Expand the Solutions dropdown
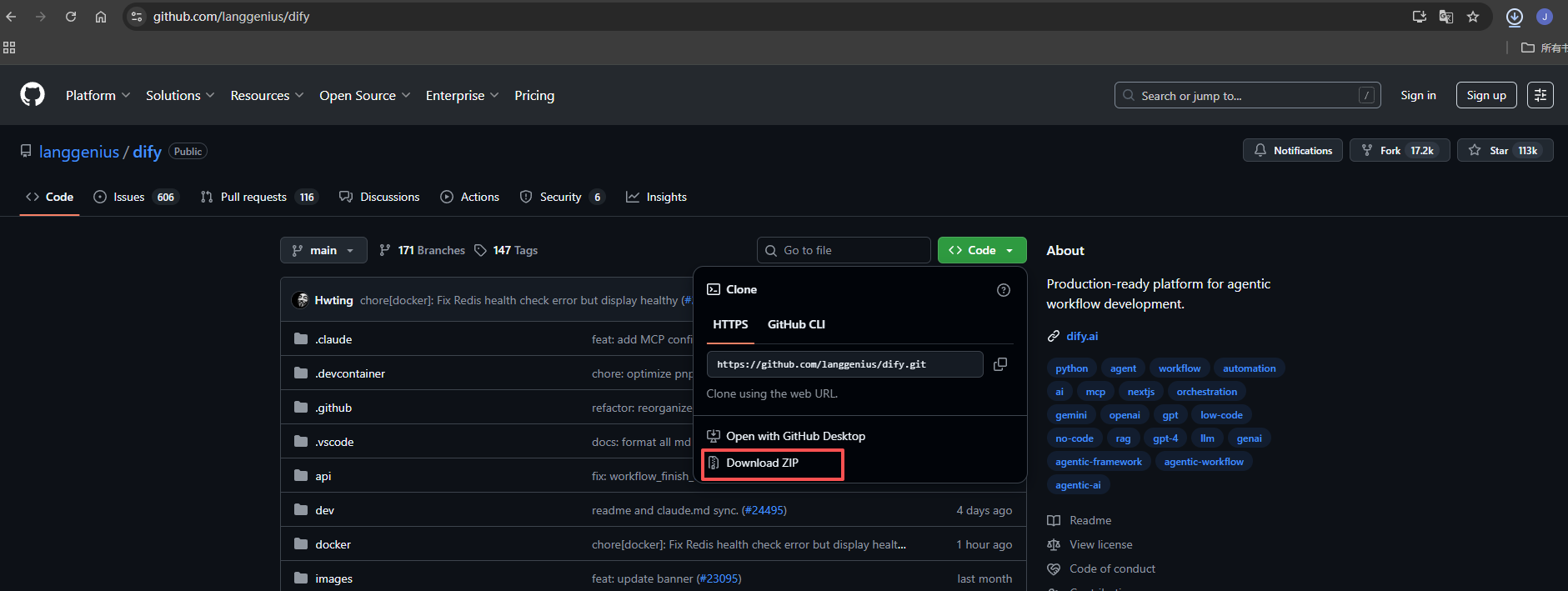Viewport: 1568px width, 591px height. pos(180,95)
